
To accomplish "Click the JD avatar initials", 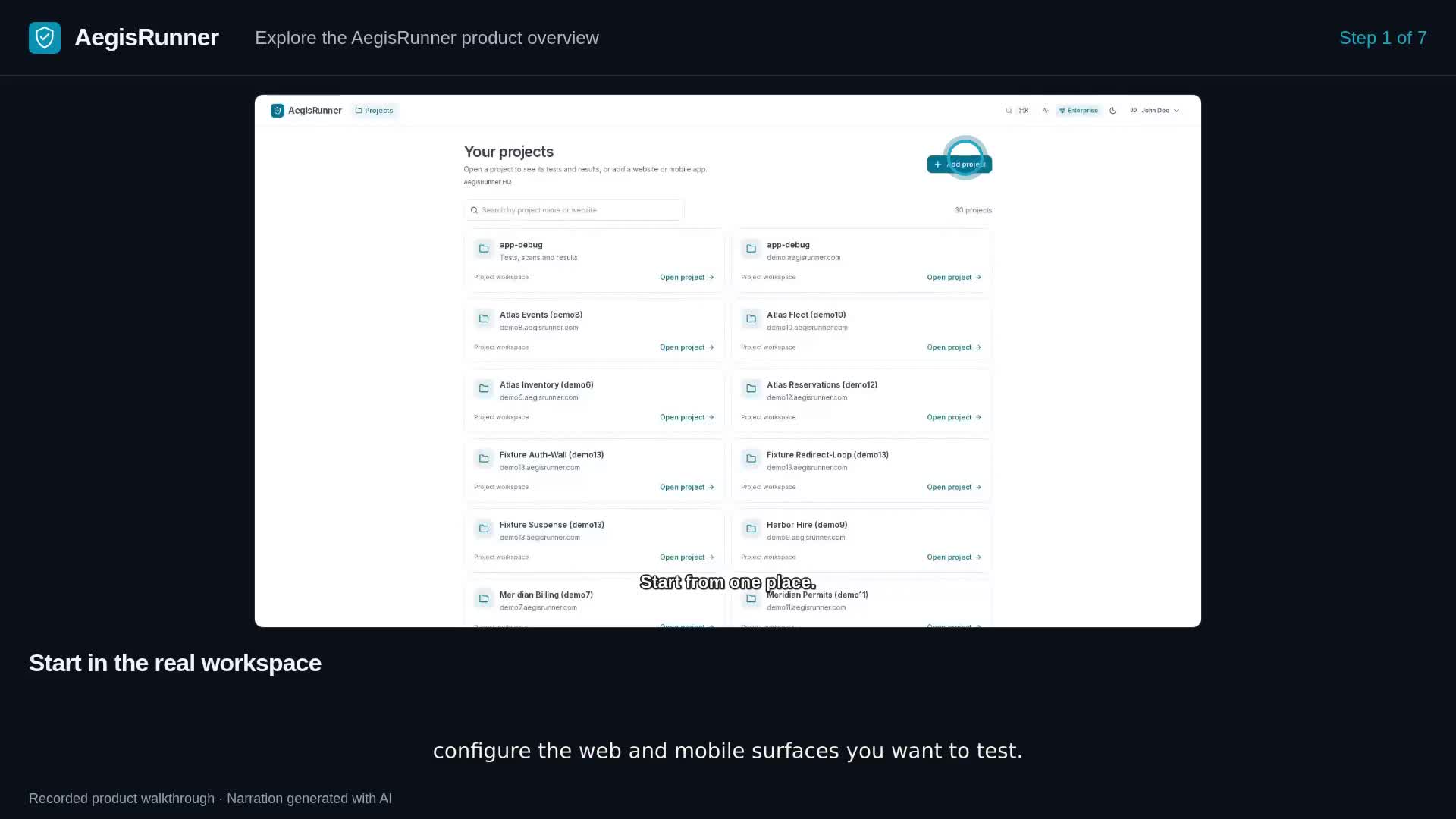I will 1133,111.
